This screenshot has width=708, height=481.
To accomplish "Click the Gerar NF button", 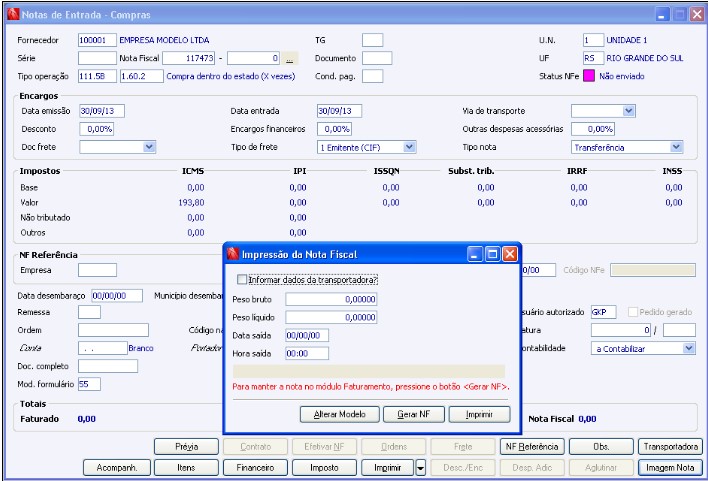I will pos(414,414).
